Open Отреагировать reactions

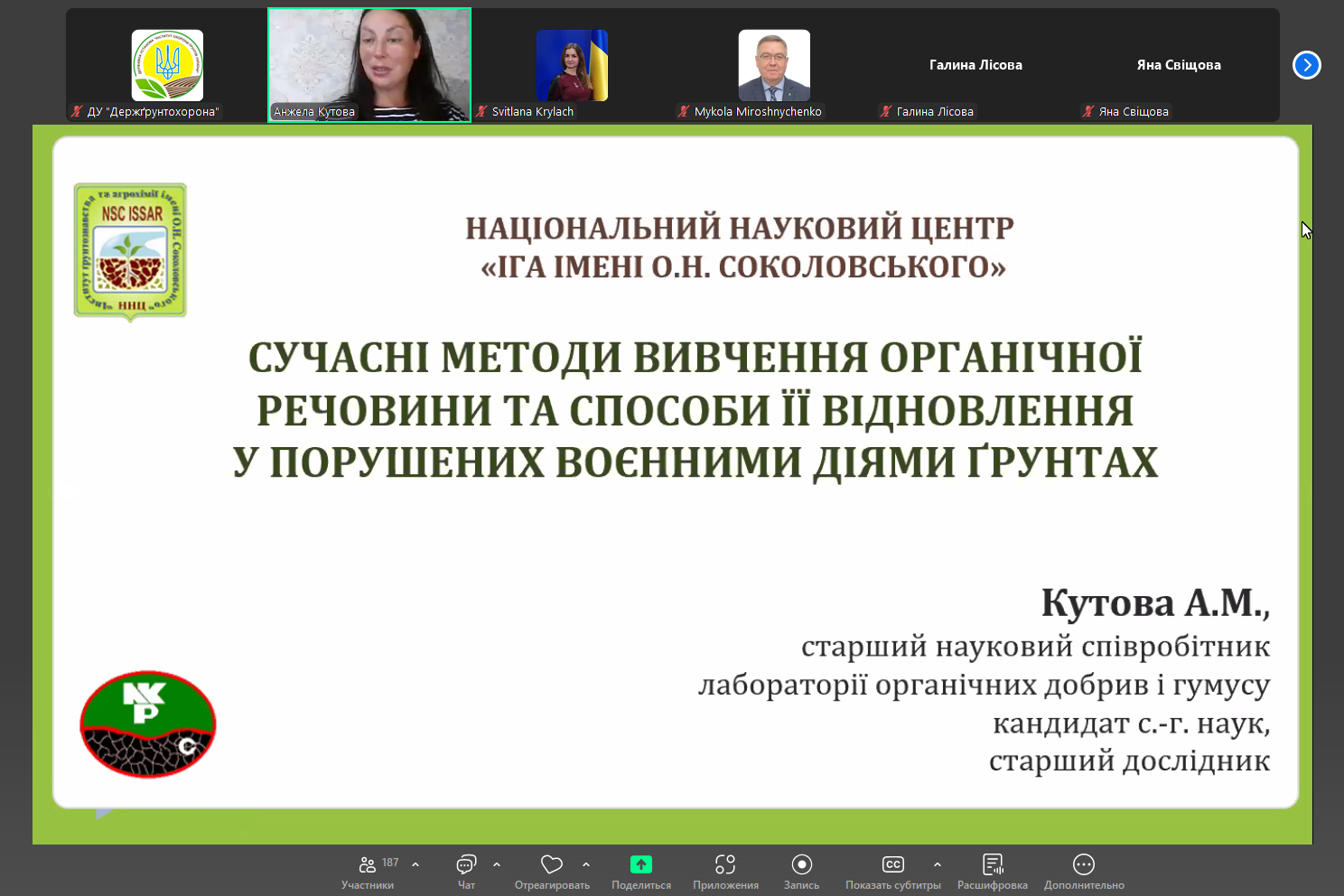552,873
